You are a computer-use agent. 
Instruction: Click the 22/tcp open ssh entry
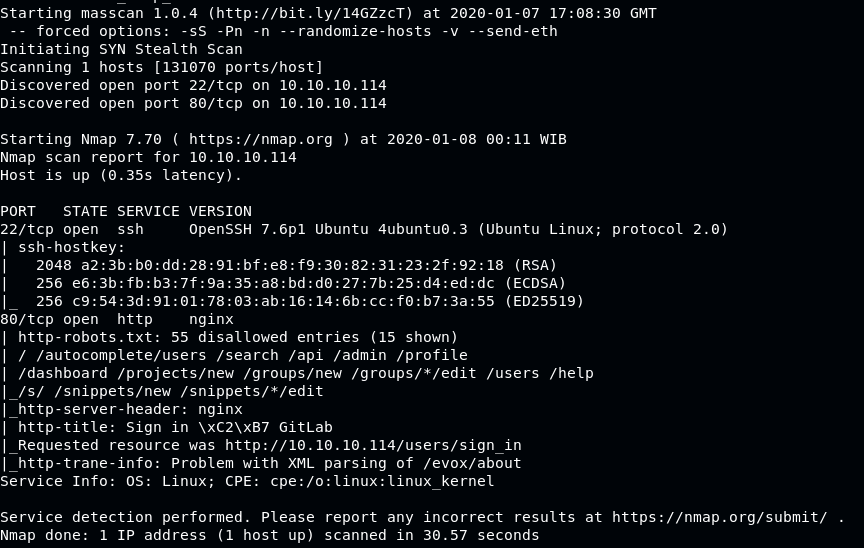pyautogui.click(x=72, y=229)
